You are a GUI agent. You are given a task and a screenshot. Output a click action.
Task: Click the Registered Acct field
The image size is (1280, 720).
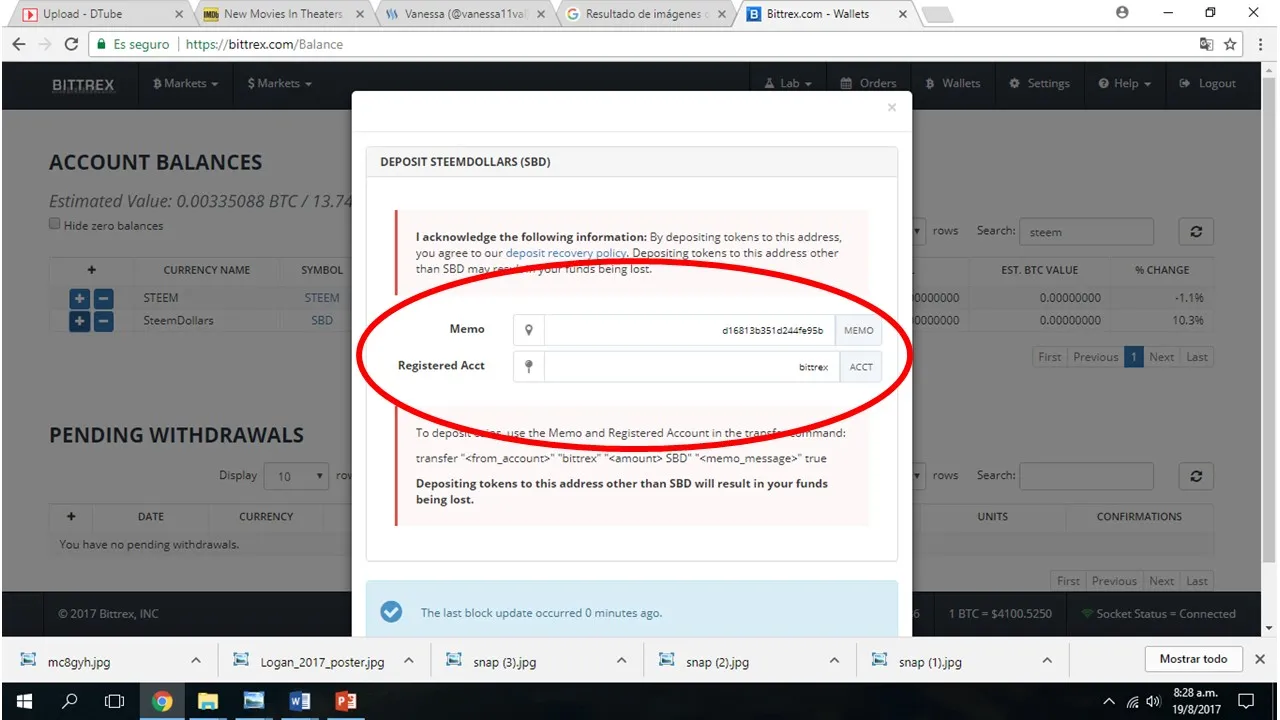692,367
